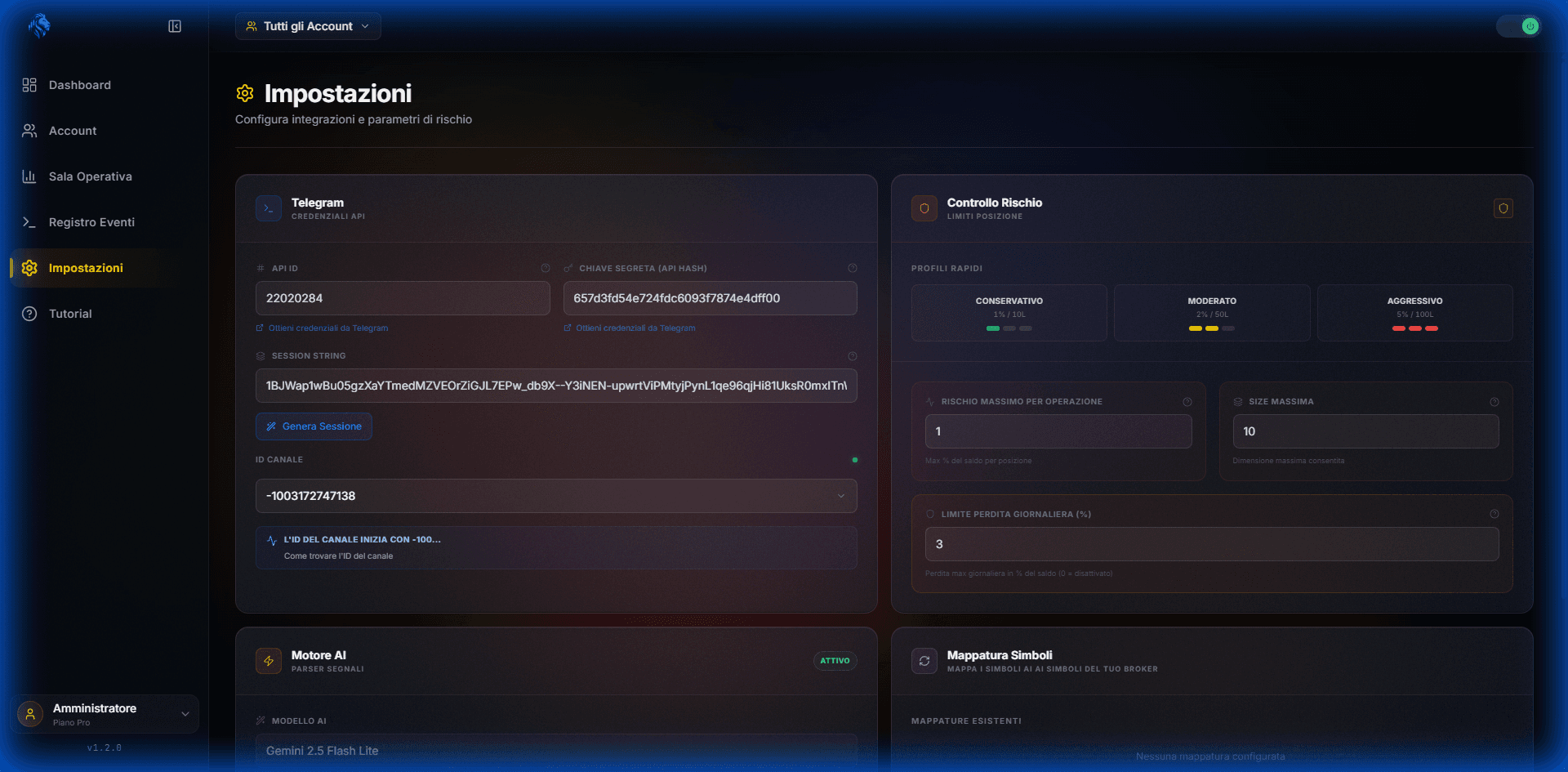Click the Genera Sessione button
Viewport: 1568px width, 772px height.
(x=314, y=426)
